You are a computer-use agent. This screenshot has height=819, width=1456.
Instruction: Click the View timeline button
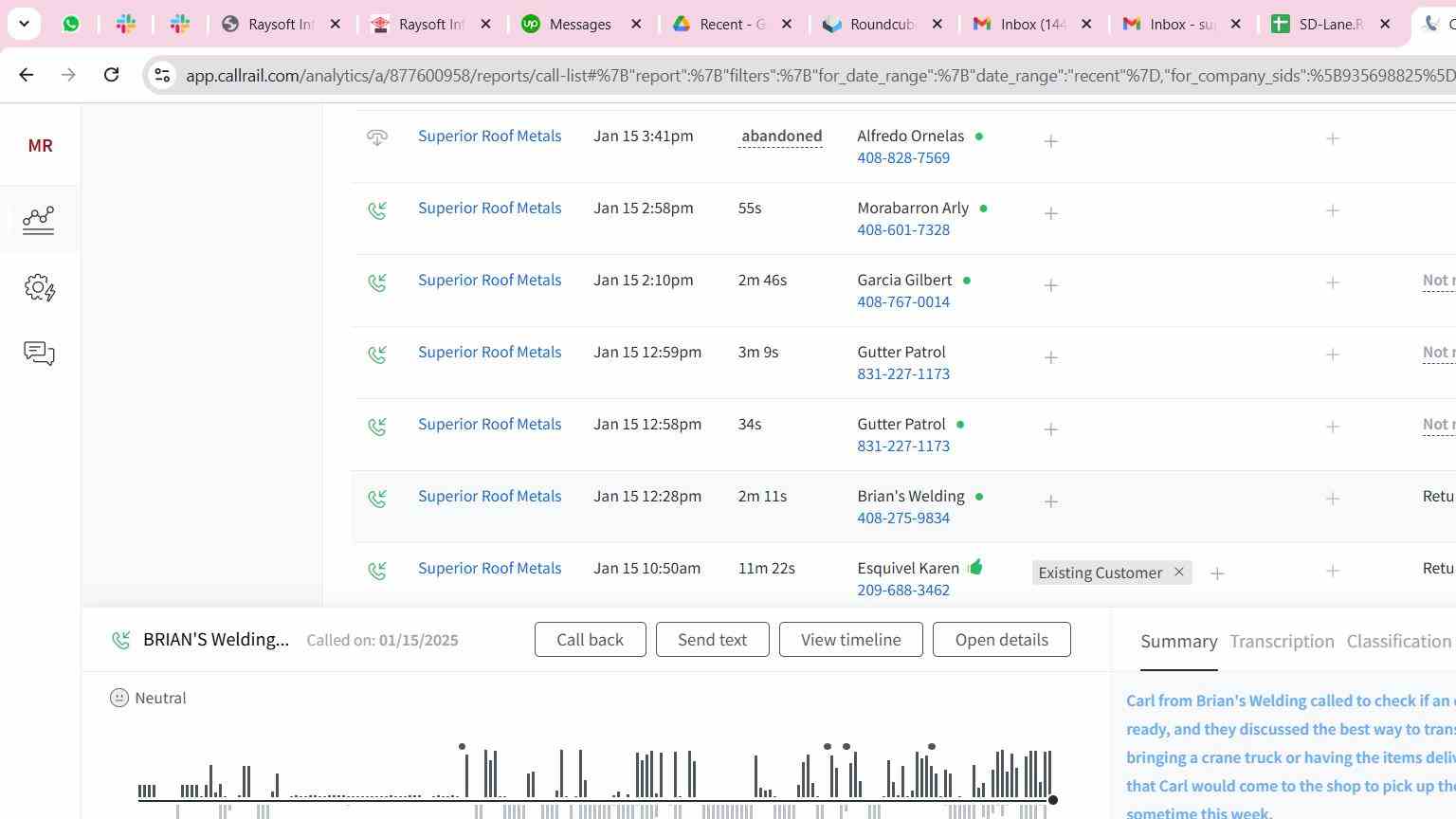(x=850, y=640)
